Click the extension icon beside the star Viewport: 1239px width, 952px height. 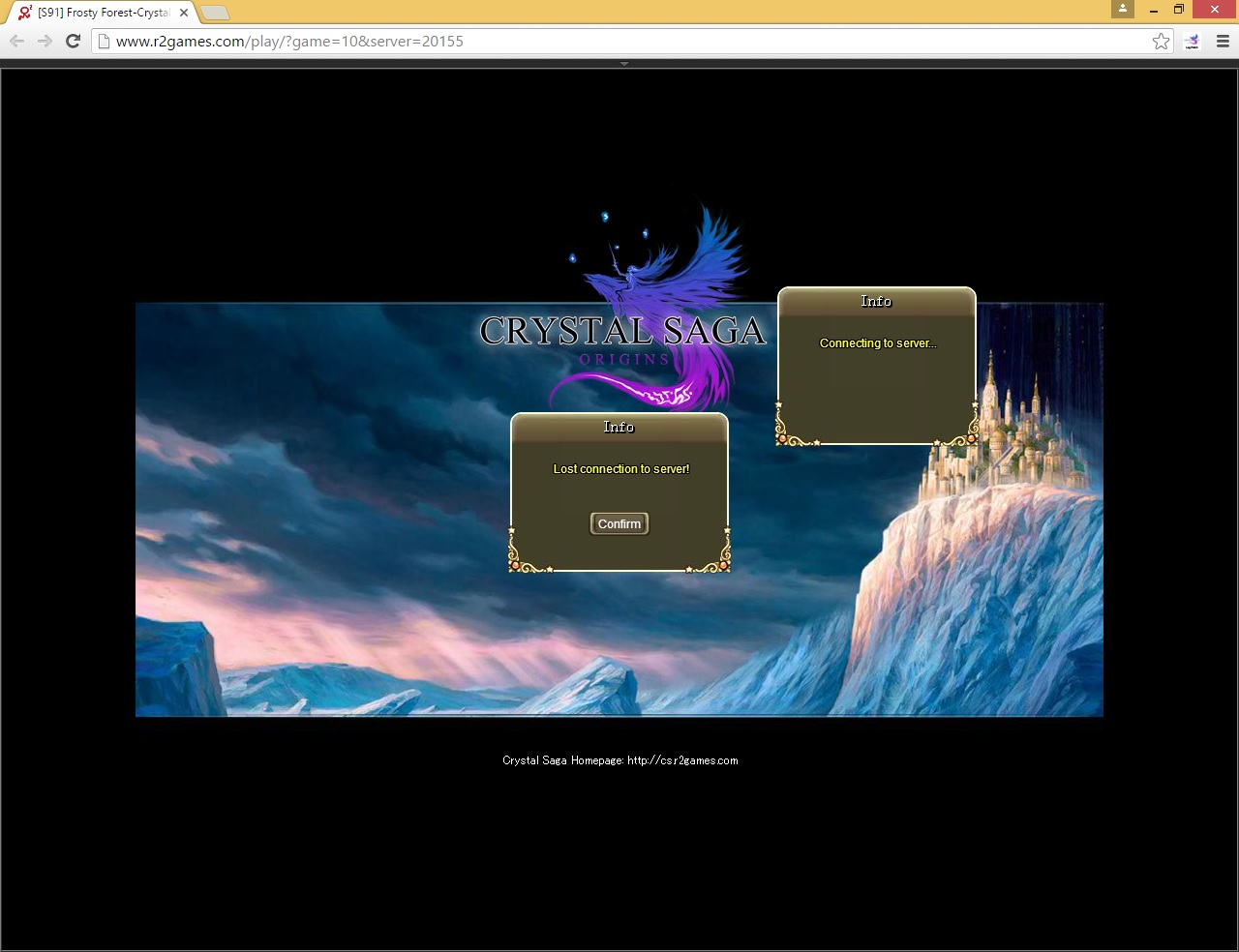(1192, 41)
